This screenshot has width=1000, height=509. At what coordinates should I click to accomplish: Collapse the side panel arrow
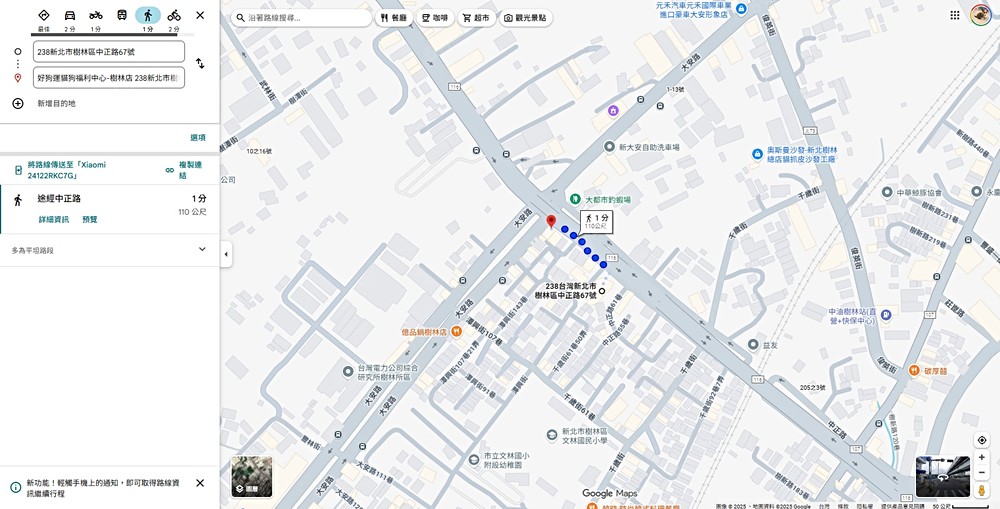click(225, 254)
